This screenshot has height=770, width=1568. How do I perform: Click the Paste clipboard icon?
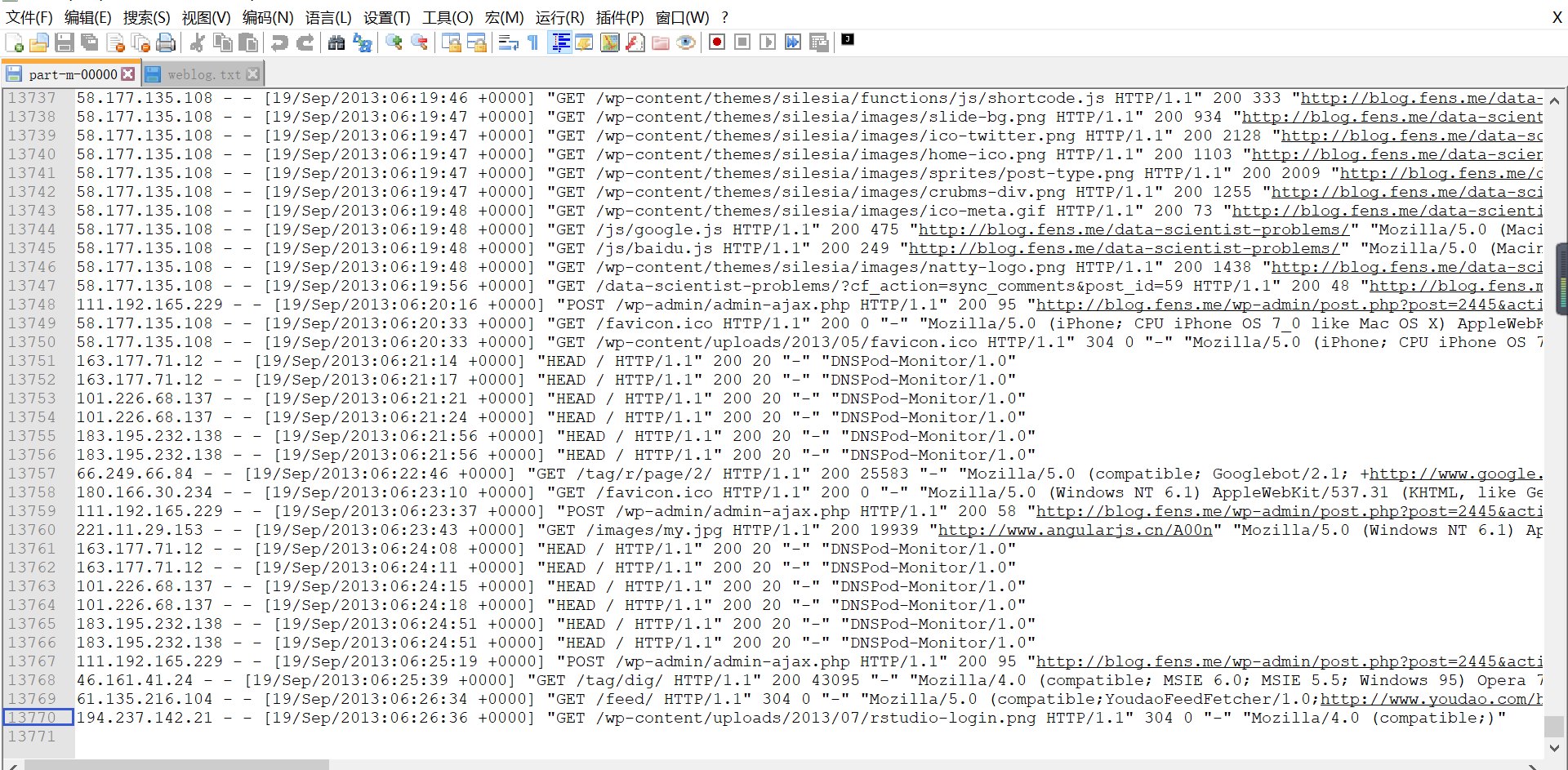click(x=248, y=42)
